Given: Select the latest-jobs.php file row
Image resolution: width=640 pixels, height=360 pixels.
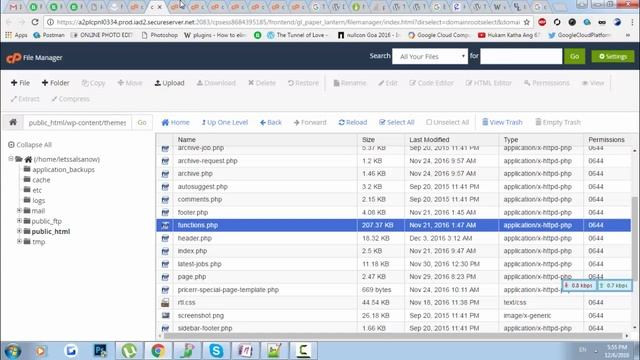Looking at the screenshot, I should coord(393,264).
